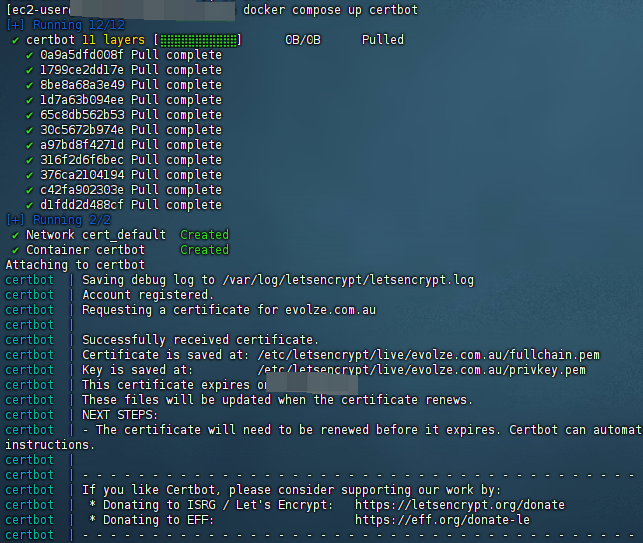Click the fullchain.pem certificate path

point(429,355)
